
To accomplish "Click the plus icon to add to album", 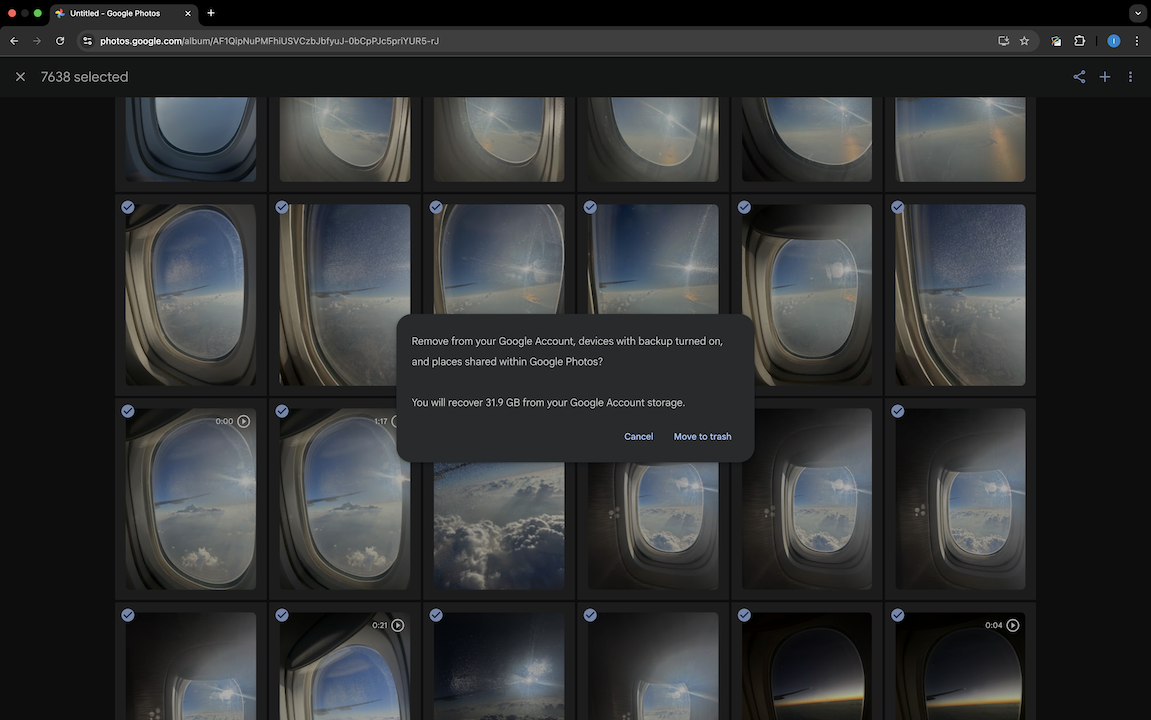I will (x=1105, y=77).
